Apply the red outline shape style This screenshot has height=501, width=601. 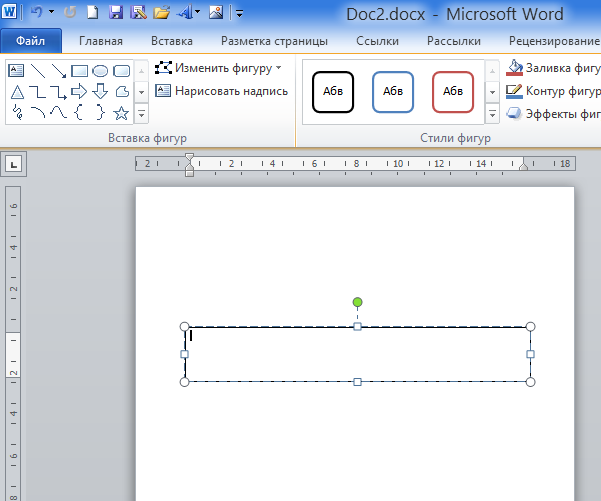click(x=453, y=92)
